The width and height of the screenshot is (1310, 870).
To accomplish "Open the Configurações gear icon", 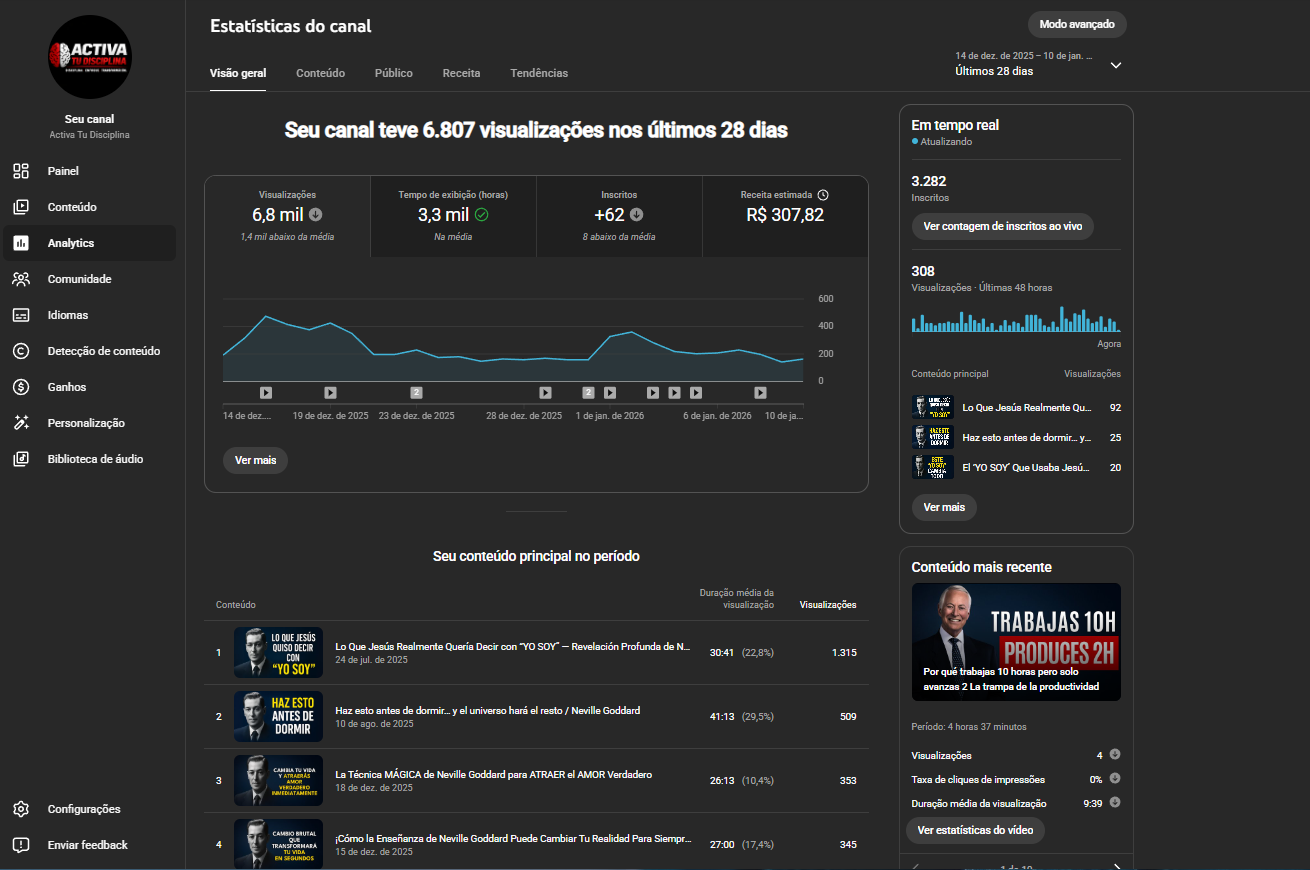I will (21, 809).
